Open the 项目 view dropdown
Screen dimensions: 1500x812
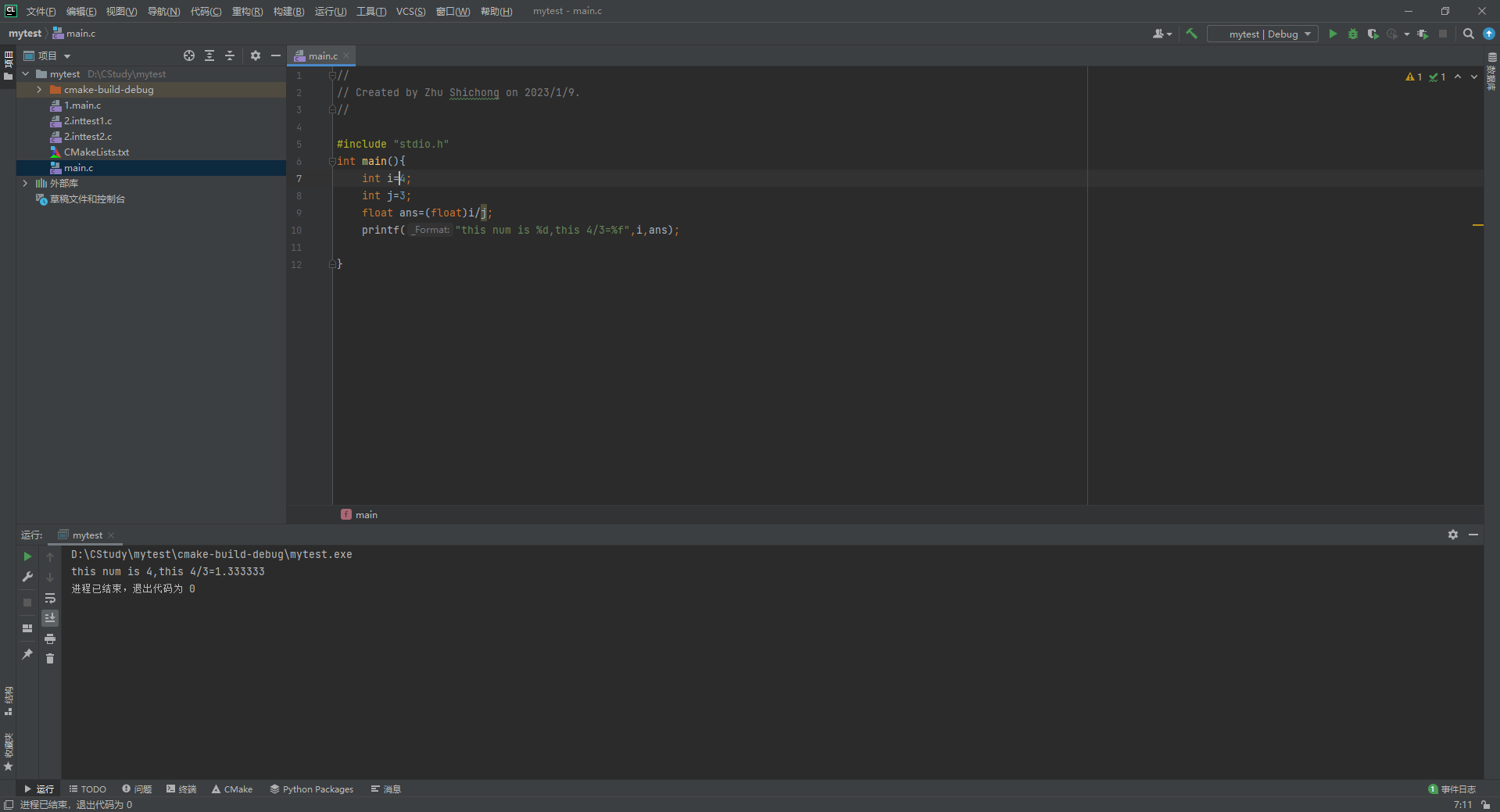[x=47, y=55]
